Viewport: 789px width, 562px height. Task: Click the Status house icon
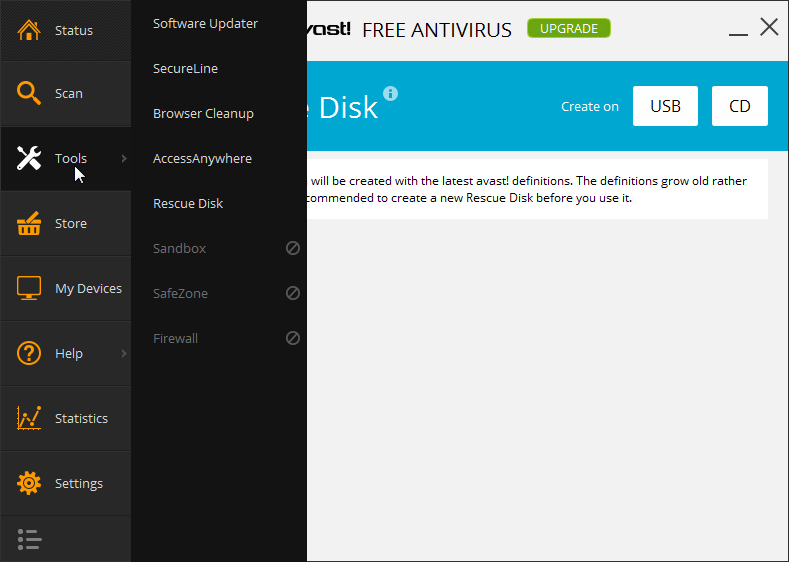coord(29,30)
